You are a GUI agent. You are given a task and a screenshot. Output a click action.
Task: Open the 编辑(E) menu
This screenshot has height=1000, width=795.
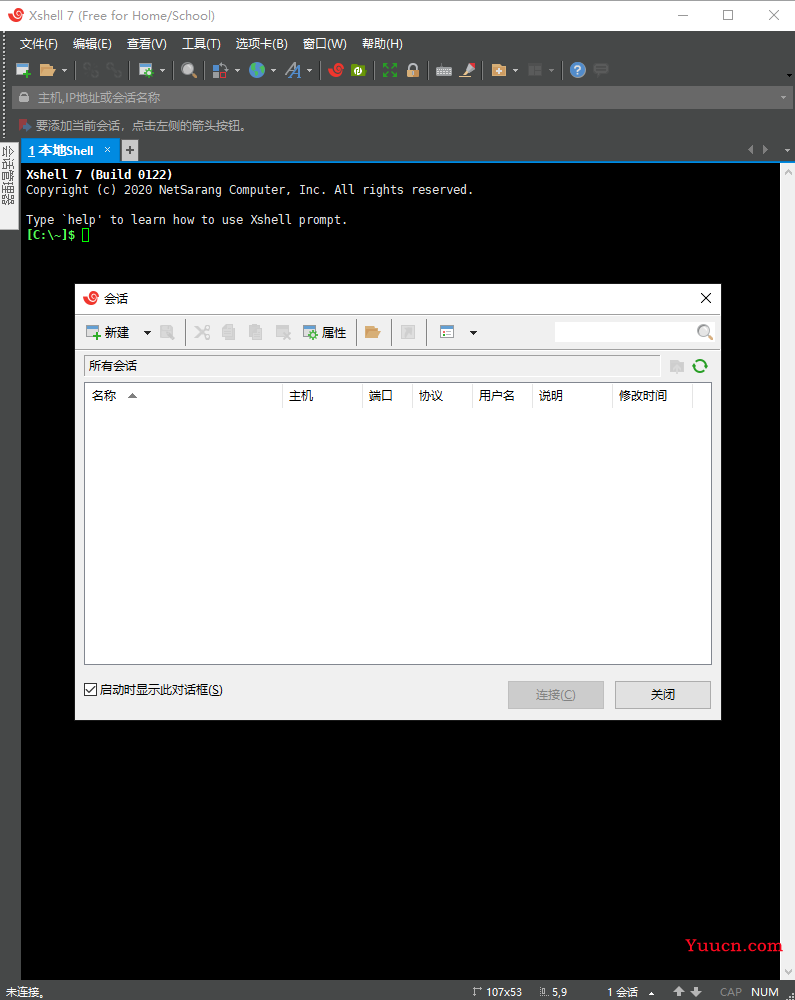92,44
